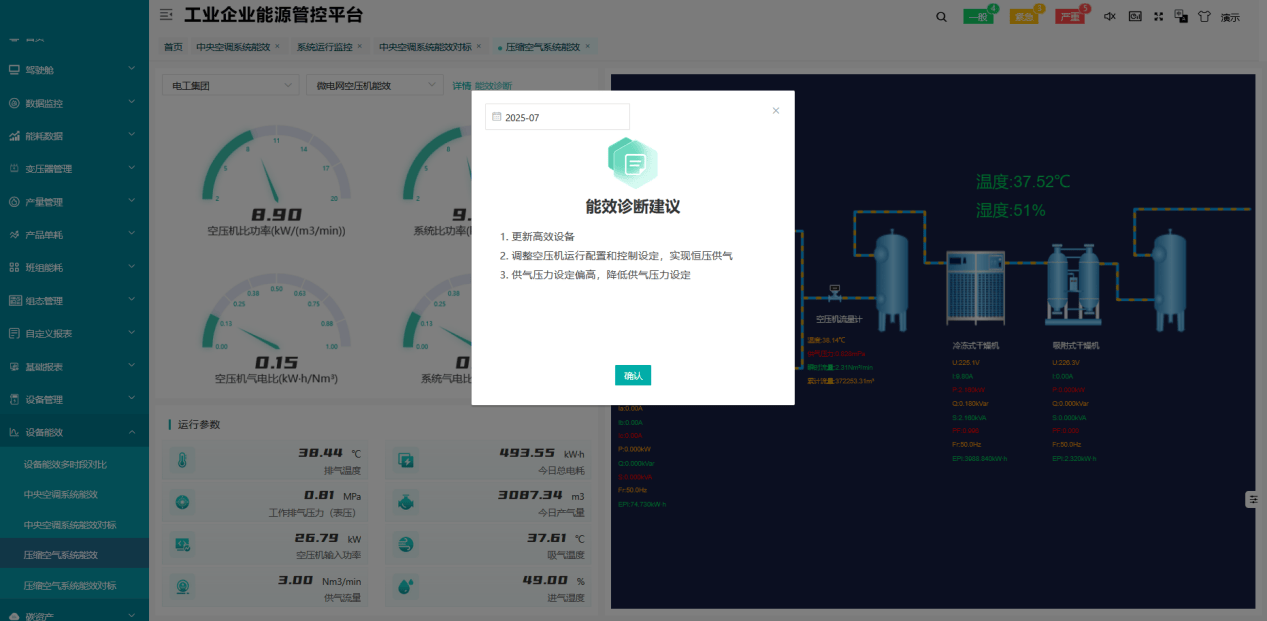
Task: Expand the 自定义报表 sidebar menu
Action: pos(74,333)
